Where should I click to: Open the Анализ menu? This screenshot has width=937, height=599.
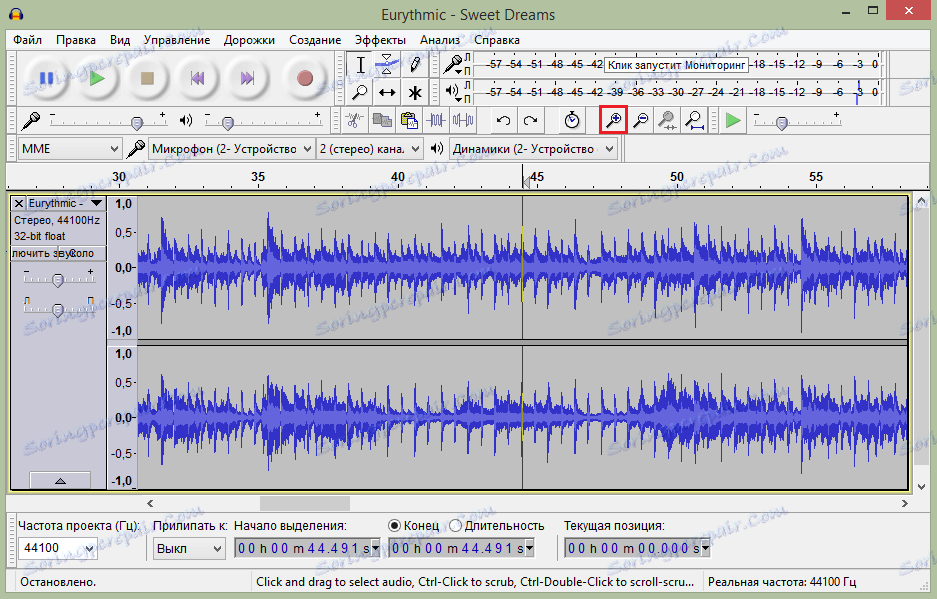point(441,40)
